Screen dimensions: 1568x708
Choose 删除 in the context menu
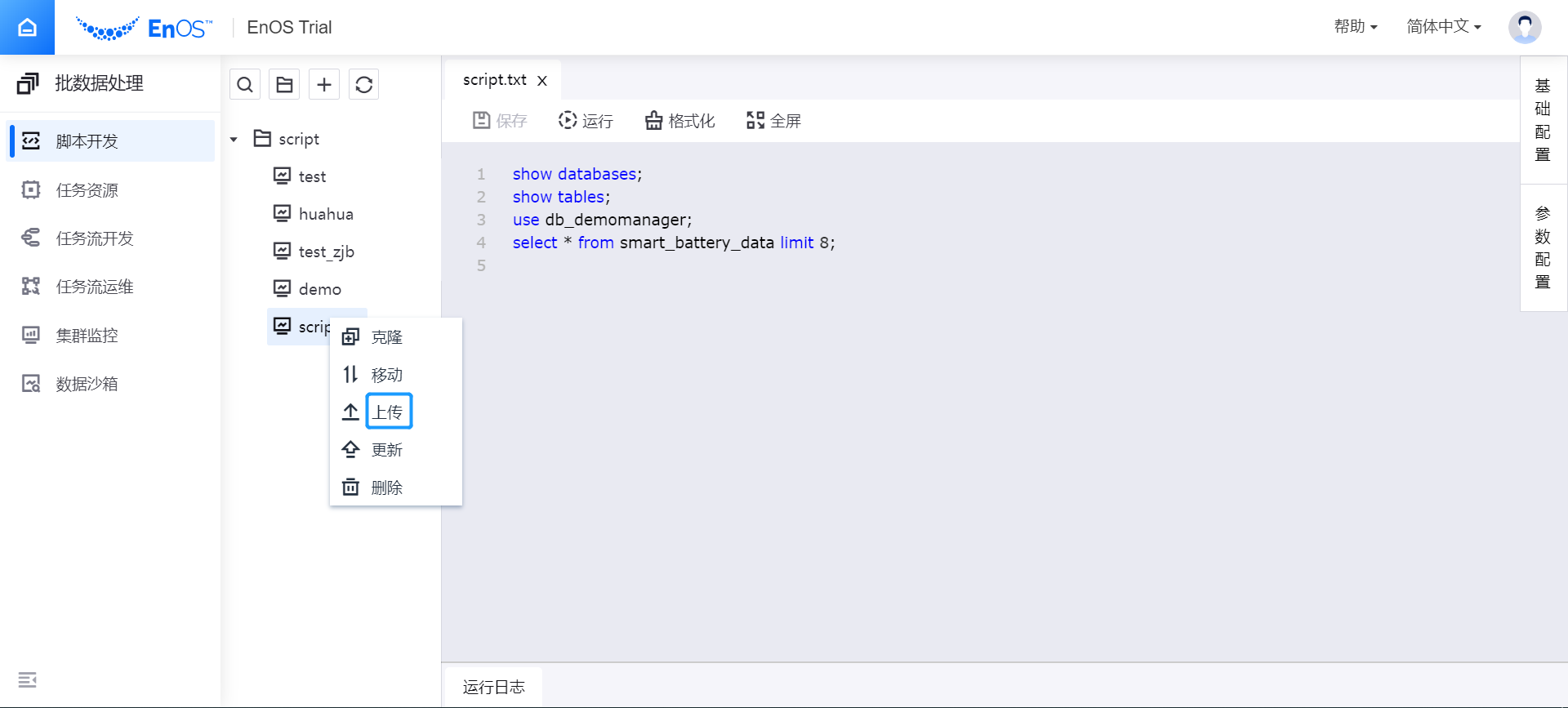point(386,488)
